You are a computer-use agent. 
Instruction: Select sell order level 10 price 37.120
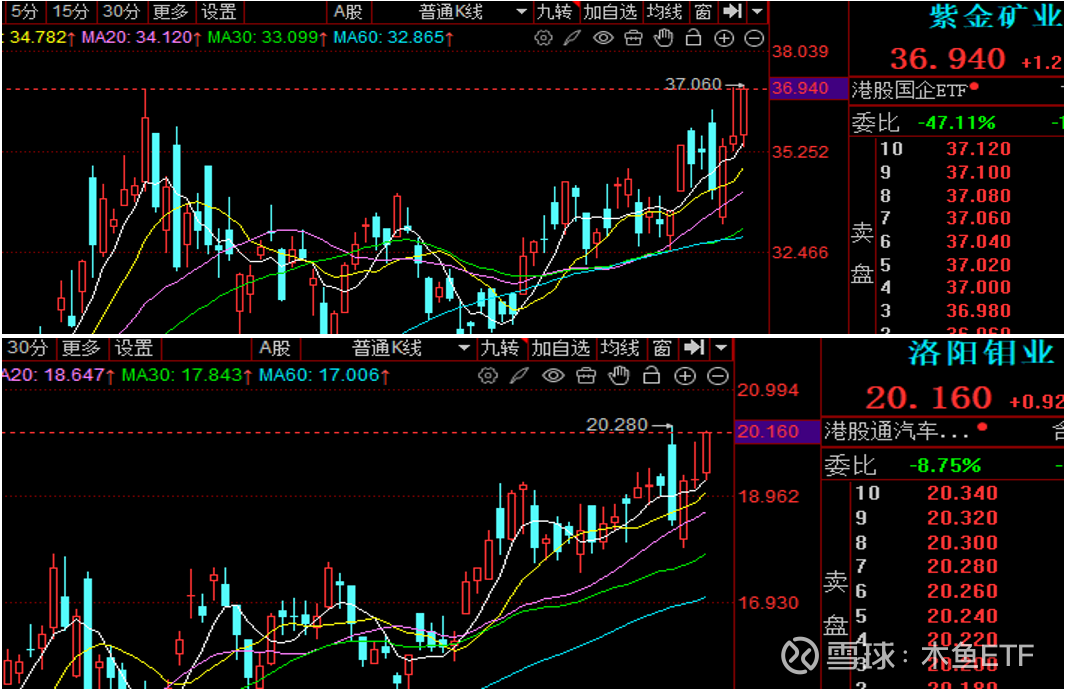point(978,148)
